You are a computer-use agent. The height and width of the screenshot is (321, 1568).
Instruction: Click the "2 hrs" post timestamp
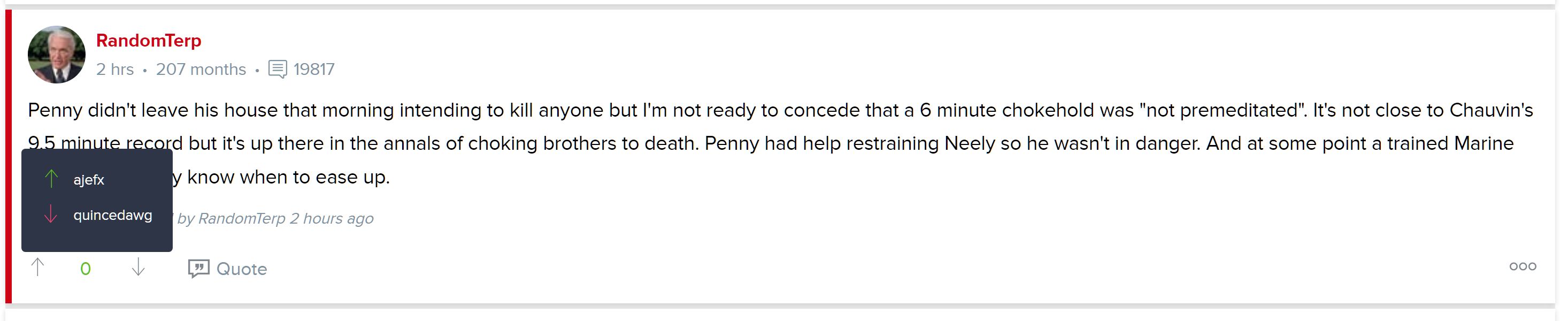click(x=115, y=70)
